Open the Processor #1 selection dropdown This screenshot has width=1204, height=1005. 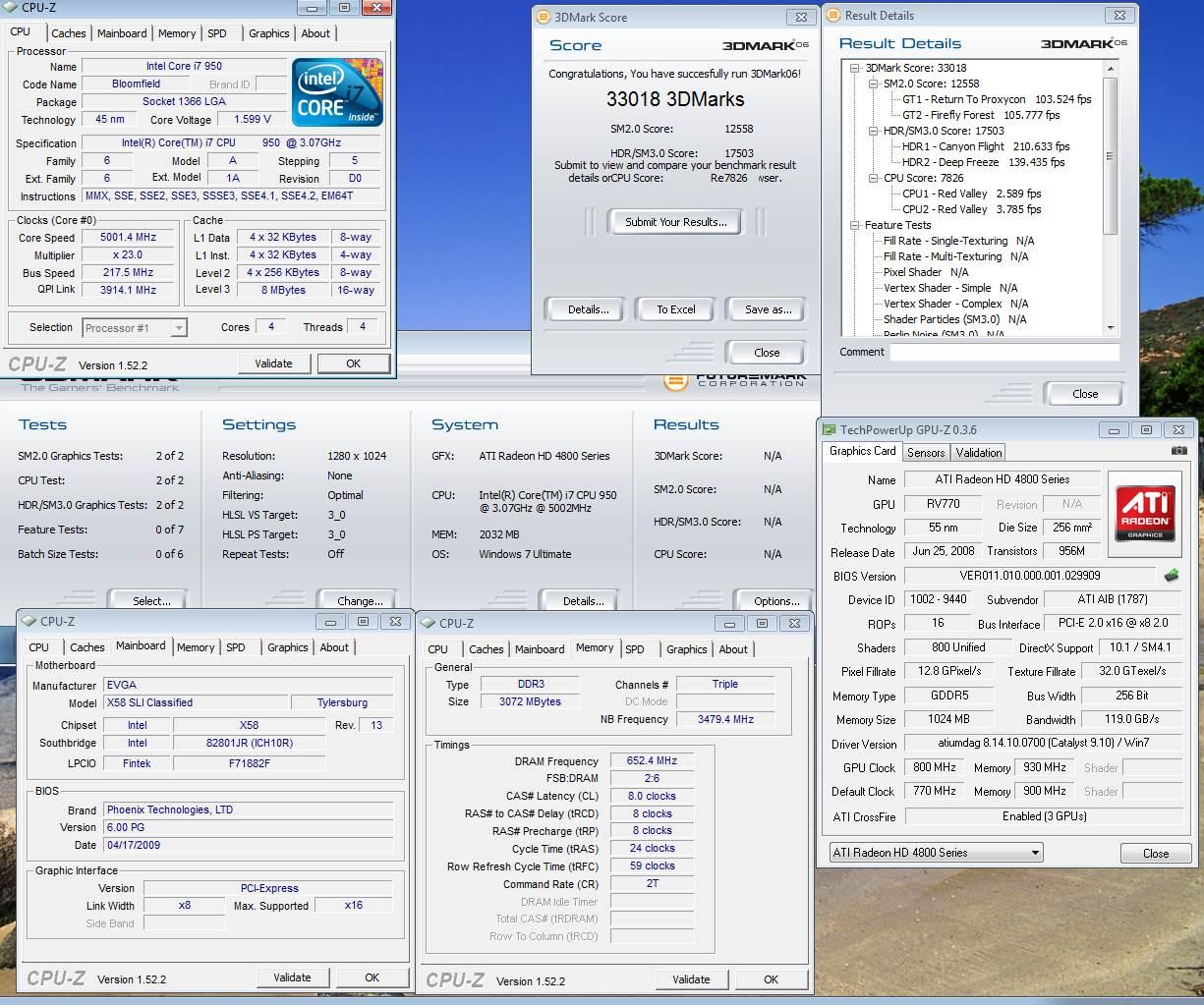pyautogui.click(x=178, y=328)
